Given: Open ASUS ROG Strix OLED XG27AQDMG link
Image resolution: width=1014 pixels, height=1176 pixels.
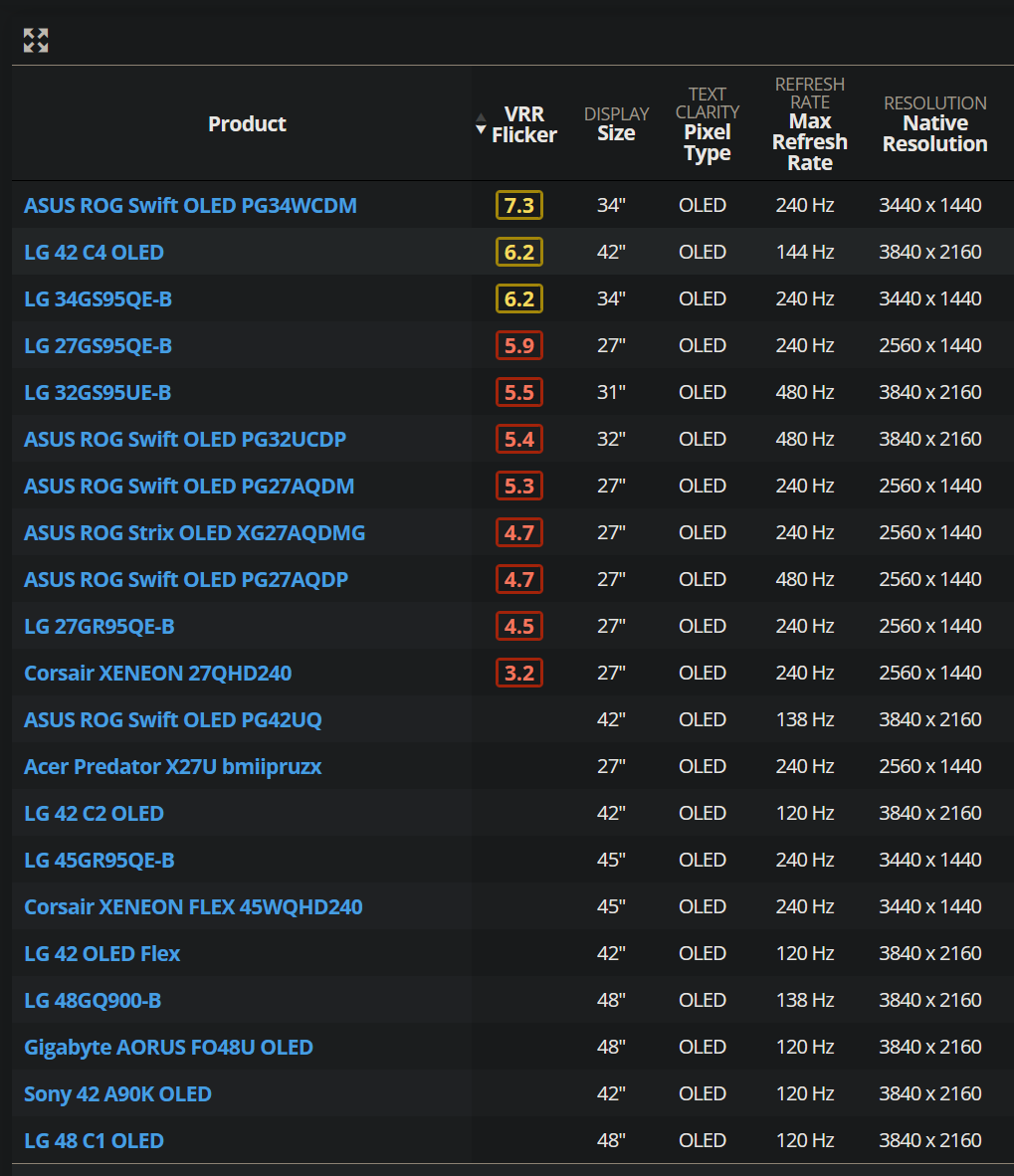Looking at the screenshot, I should coord(195,532).
